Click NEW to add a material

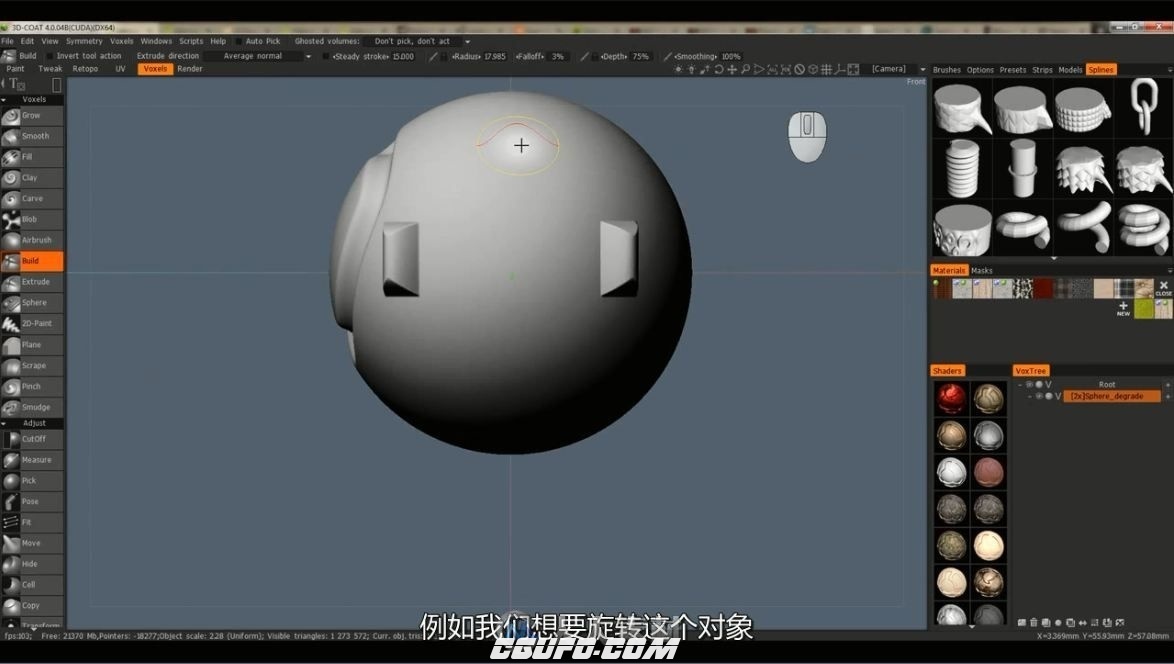click(x=1123, y=308)
